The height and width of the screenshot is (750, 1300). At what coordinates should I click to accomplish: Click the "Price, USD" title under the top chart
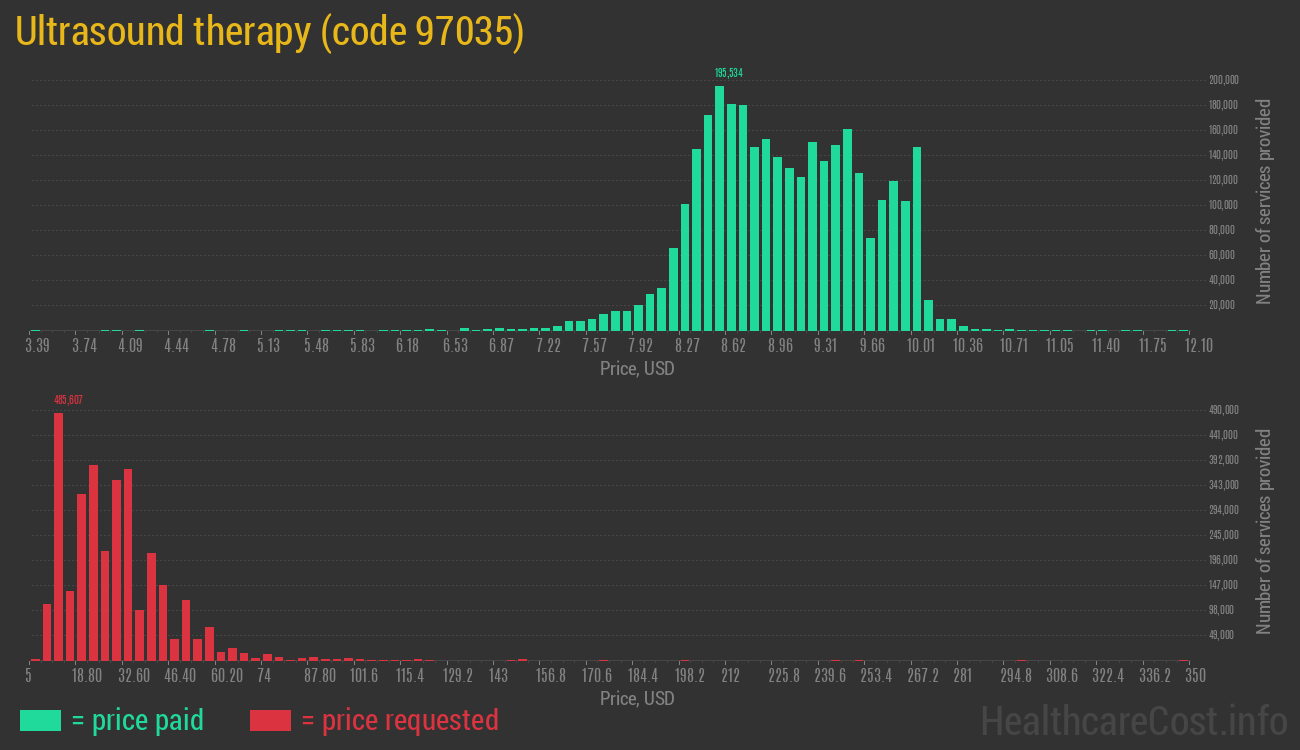[x=637, y=369]
